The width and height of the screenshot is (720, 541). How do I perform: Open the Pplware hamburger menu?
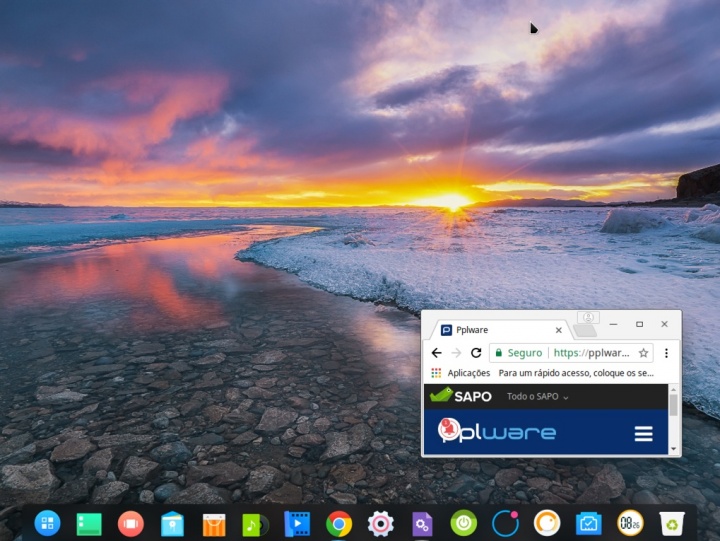pos(643,433)
